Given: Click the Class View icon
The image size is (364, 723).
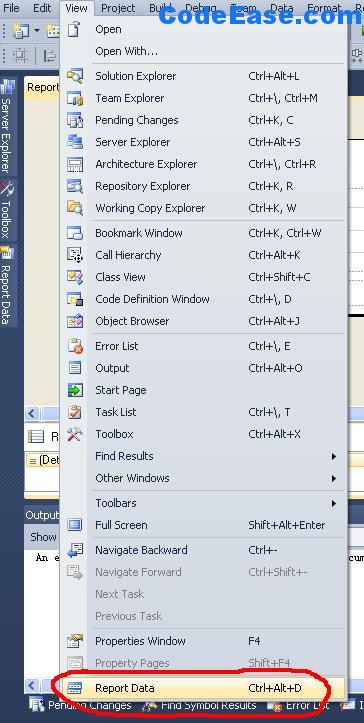Looking at the screenshot, I should (75, 277).
